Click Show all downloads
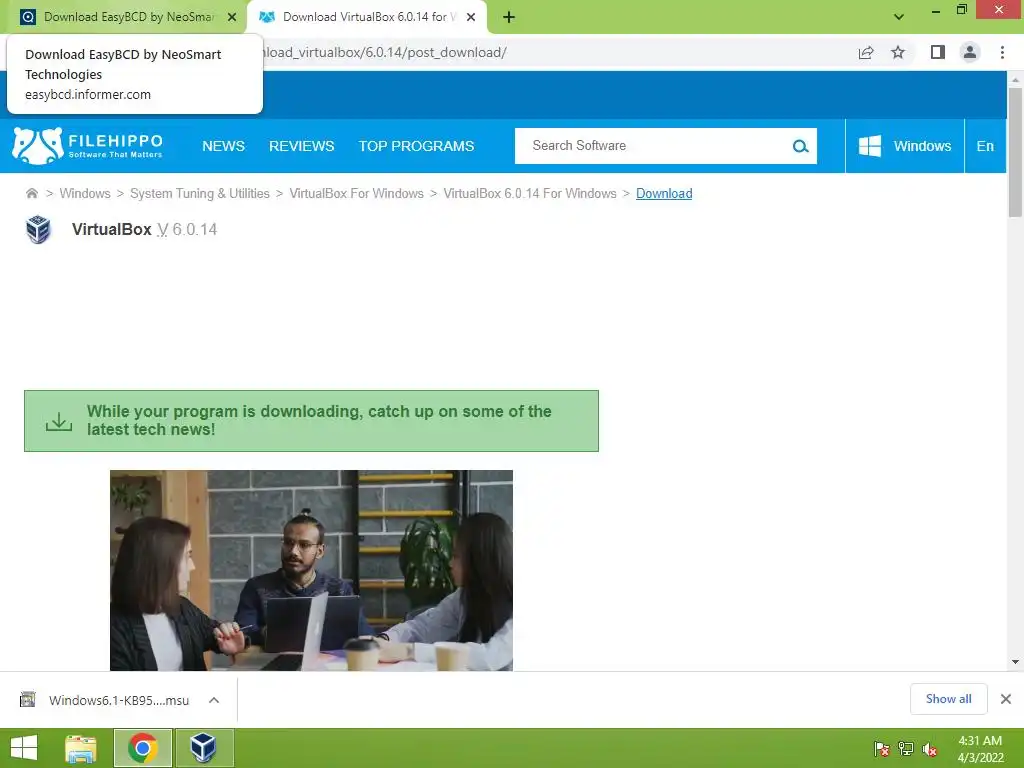The width and height of the screenshot is (1024, 768). [x=948, y=699]
